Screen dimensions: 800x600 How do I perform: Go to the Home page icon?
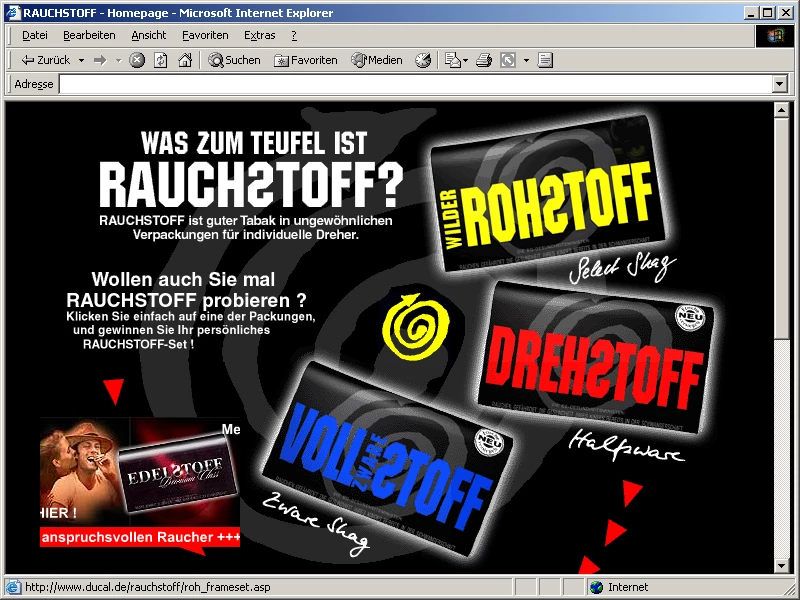pyautogui.click(x=185, y=60)
